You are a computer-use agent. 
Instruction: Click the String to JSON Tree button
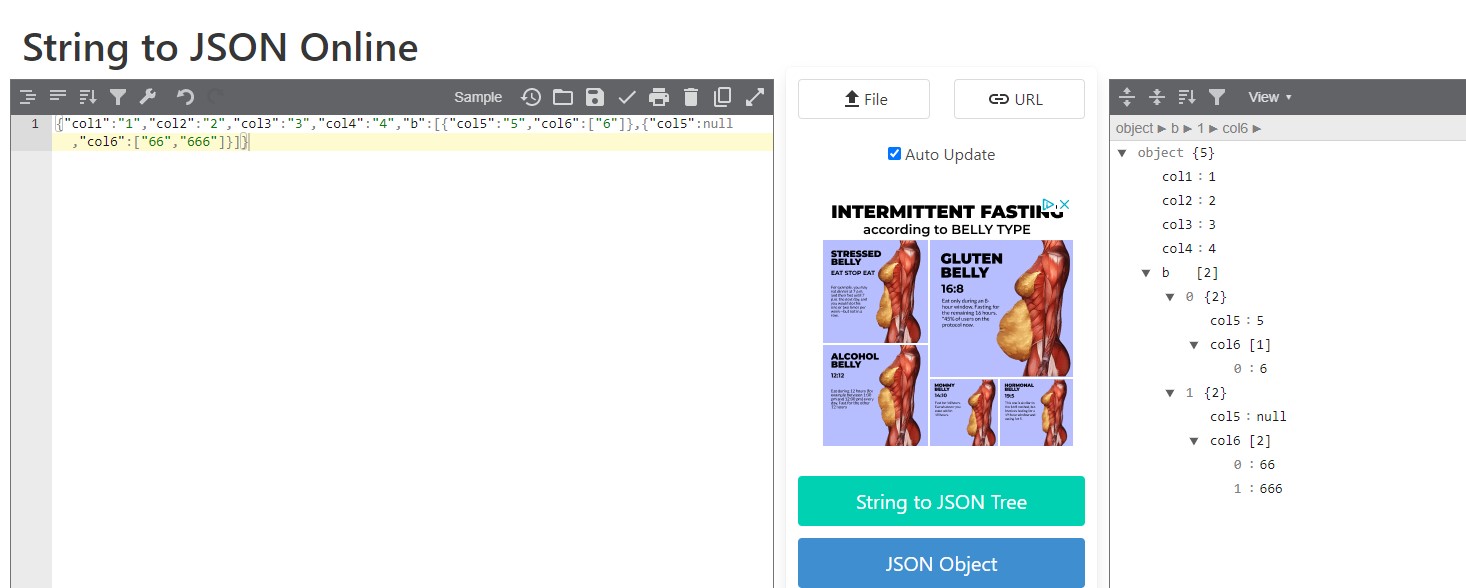coord(941,501)
